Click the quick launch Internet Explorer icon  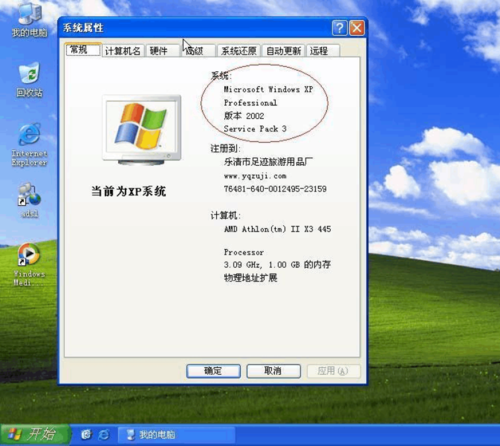pos(104,434)
